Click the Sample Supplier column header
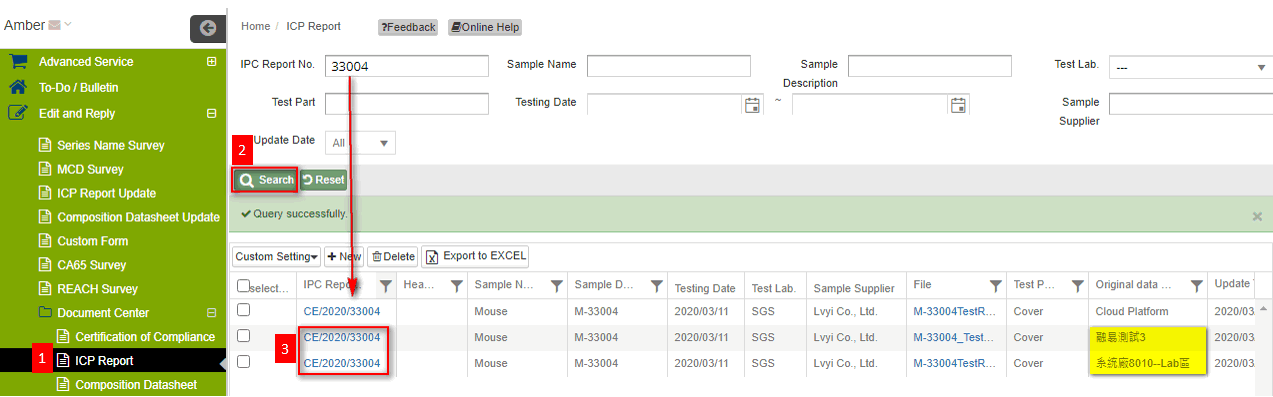Image resolution: width=1273 pixels, height=397 pixels. [x=855, y=288]
